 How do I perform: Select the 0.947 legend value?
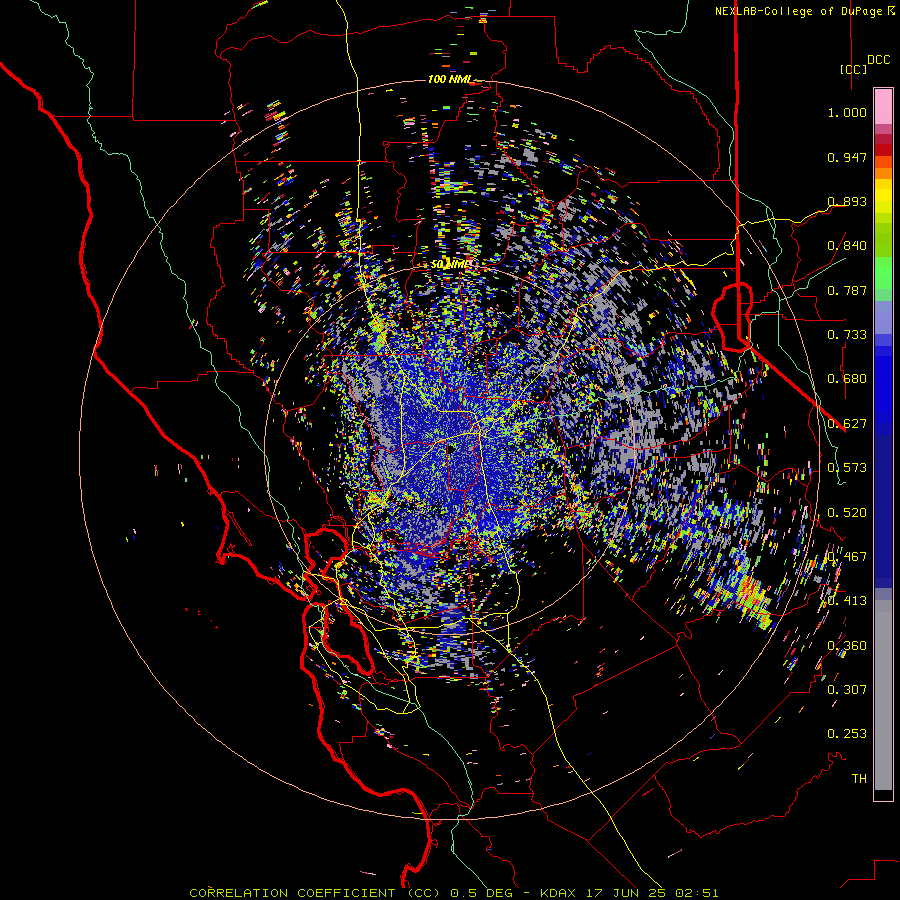pos(847,157)
